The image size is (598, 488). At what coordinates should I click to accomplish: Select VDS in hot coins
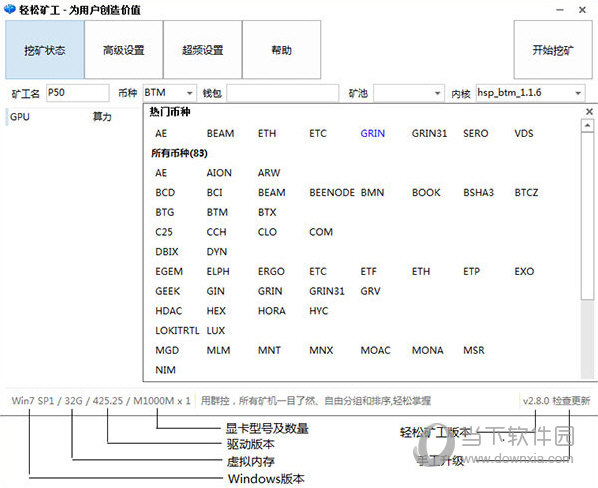coord(524,133)
